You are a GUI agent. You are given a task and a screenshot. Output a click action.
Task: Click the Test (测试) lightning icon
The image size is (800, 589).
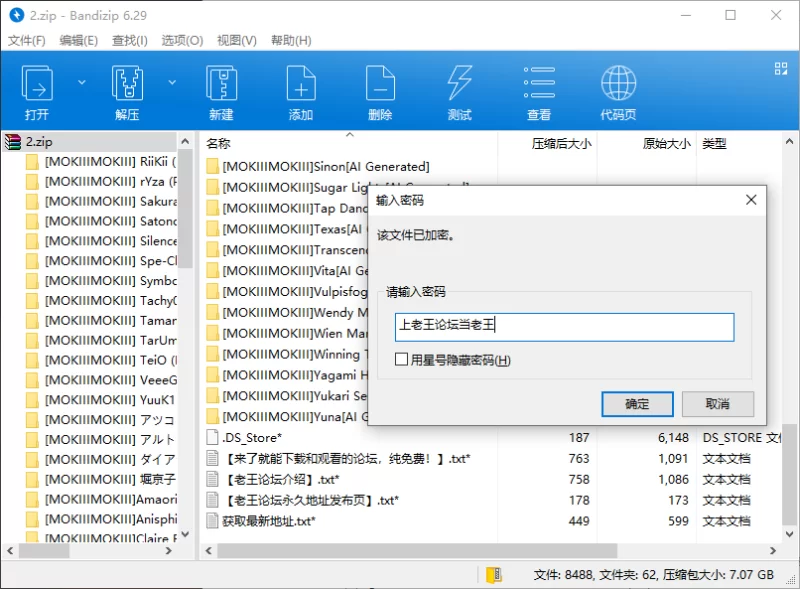[x=459, y=84]
